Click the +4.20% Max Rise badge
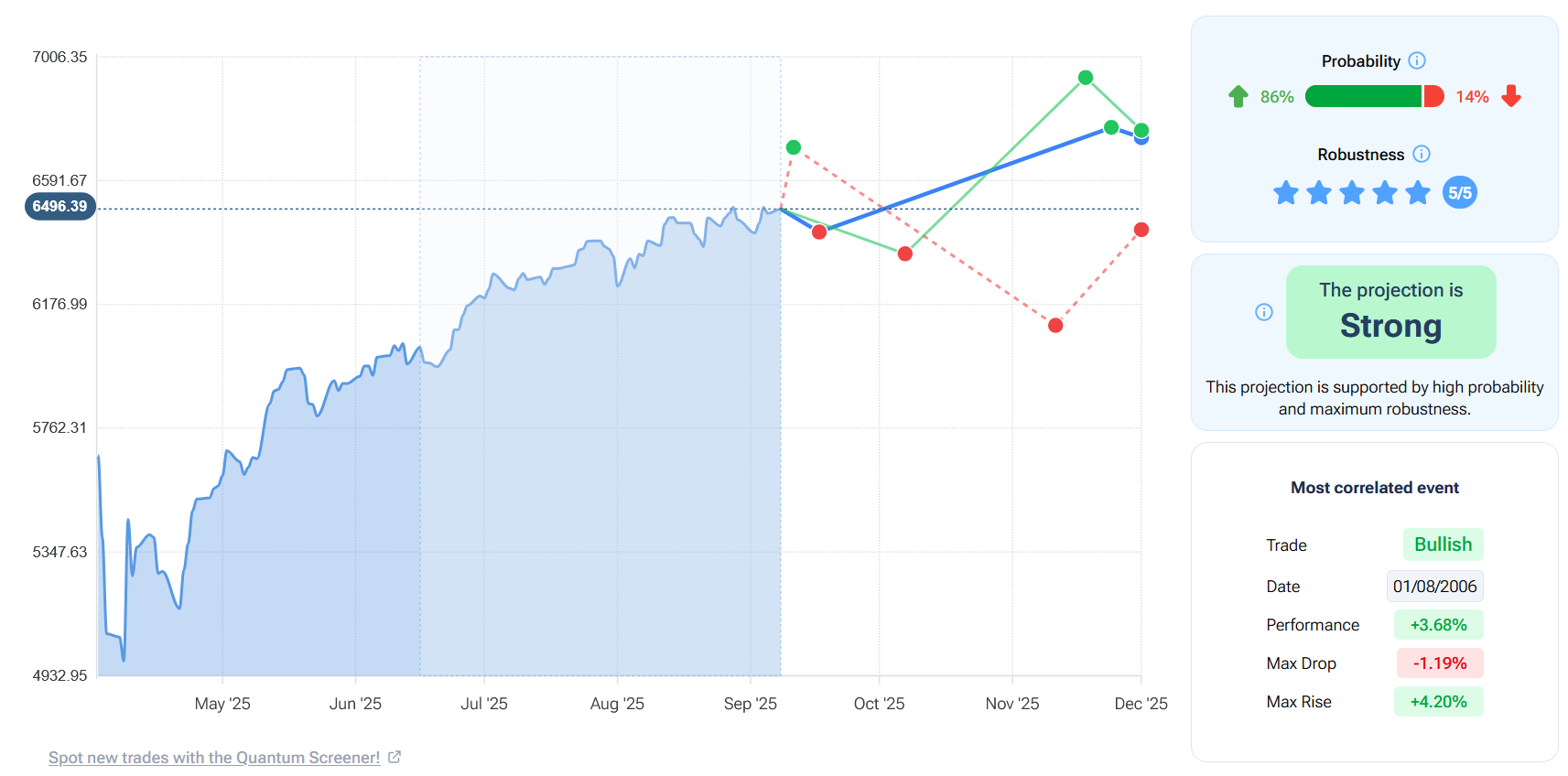Image resolution: width=1568 pixels, height=776 pixels. 1438,701
